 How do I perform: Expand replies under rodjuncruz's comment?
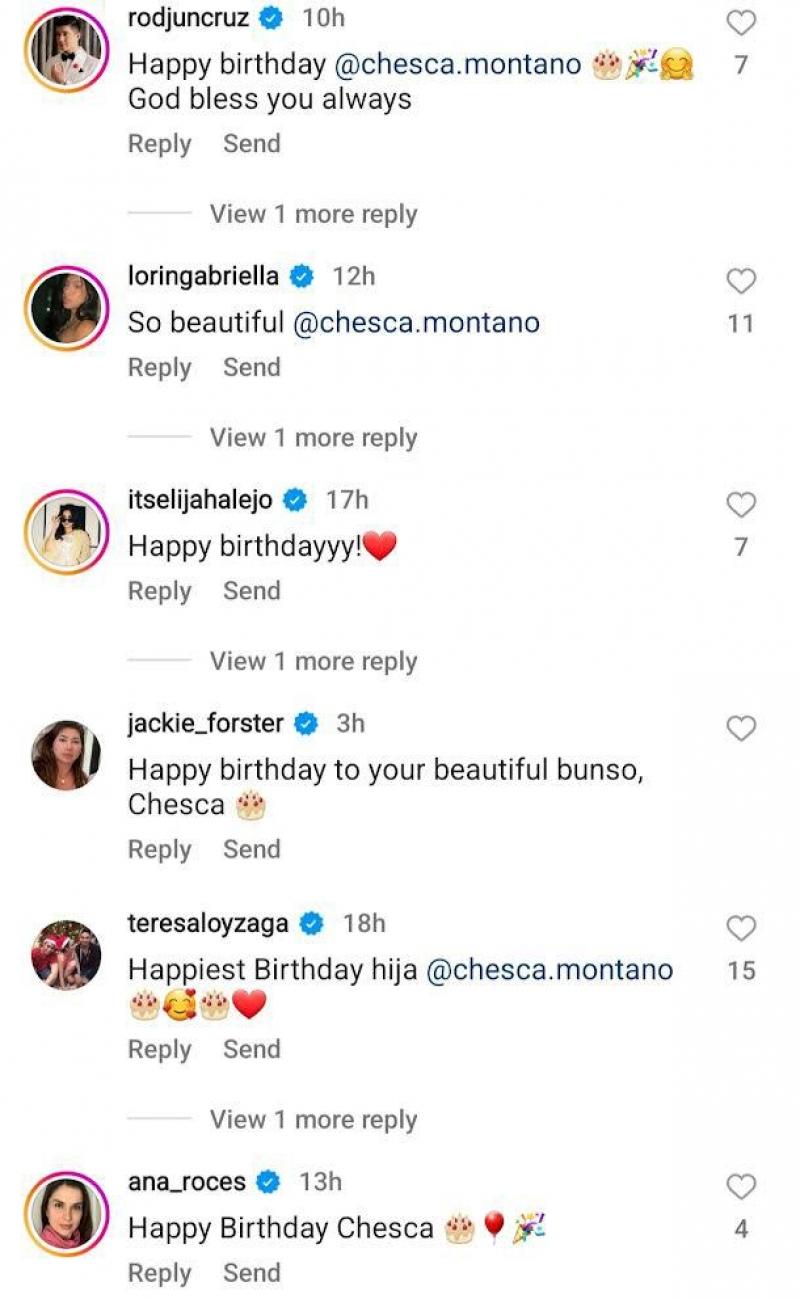pos(313,214)
